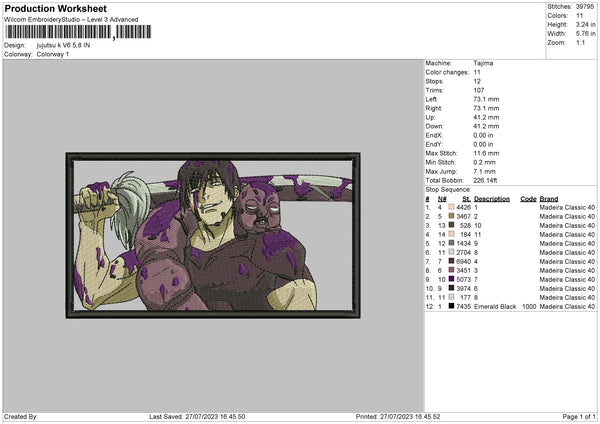This screenshot has height=424, width=600.
Task: Click the Stitches count 39795
Action: tap(586, 7)
